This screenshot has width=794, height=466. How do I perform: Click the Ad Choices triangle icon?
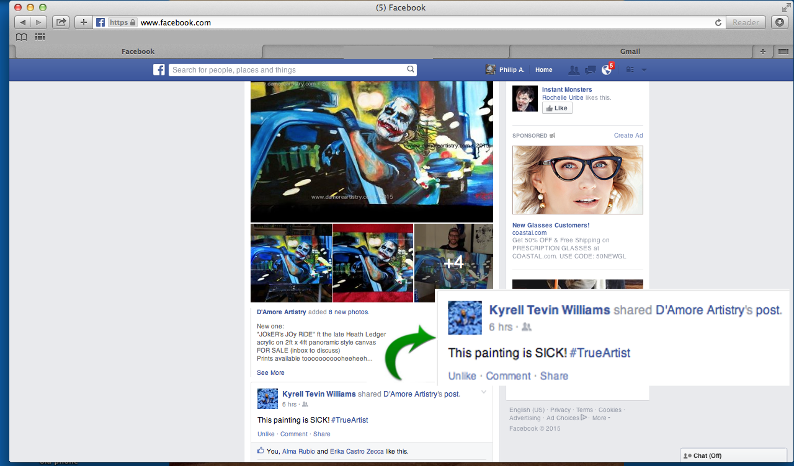584,417
